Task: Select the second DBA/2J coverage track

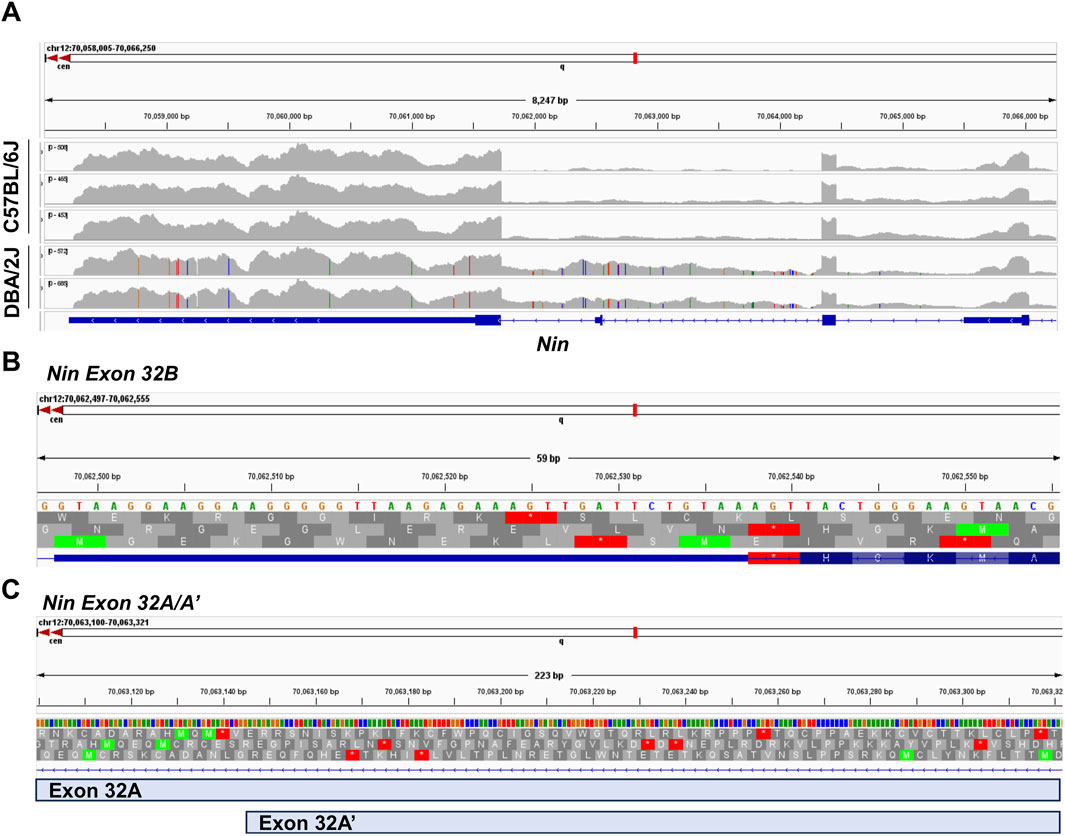Action: [x=550, y=293]
